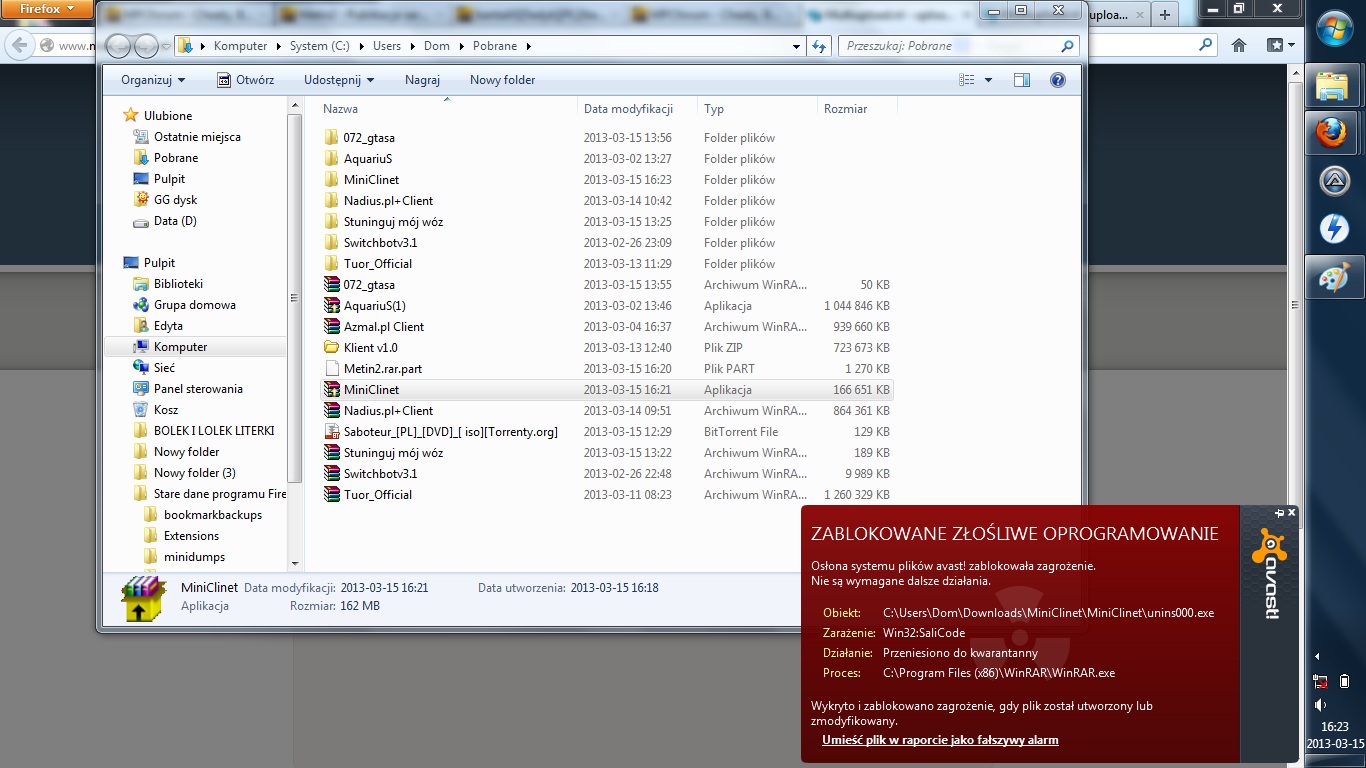
Task: Click System (C:) in the address breadcrumb
Action: [x=319, y=46]
